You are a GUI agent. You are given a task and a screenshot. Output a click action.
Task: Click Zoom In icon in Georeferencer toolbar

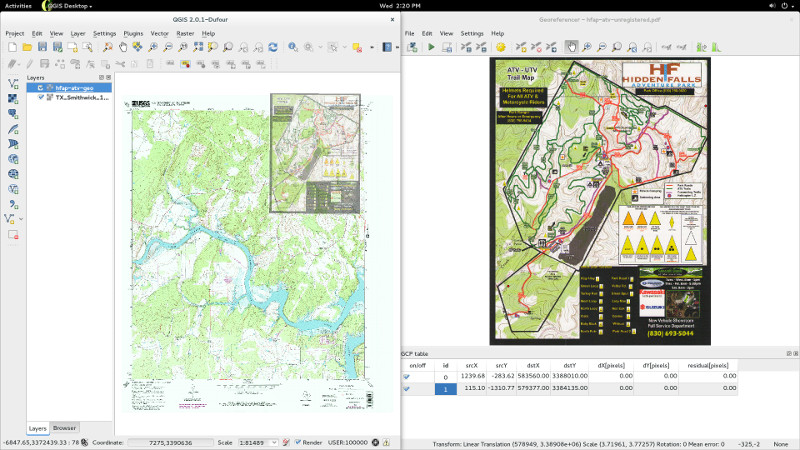(x=587, y=47)
